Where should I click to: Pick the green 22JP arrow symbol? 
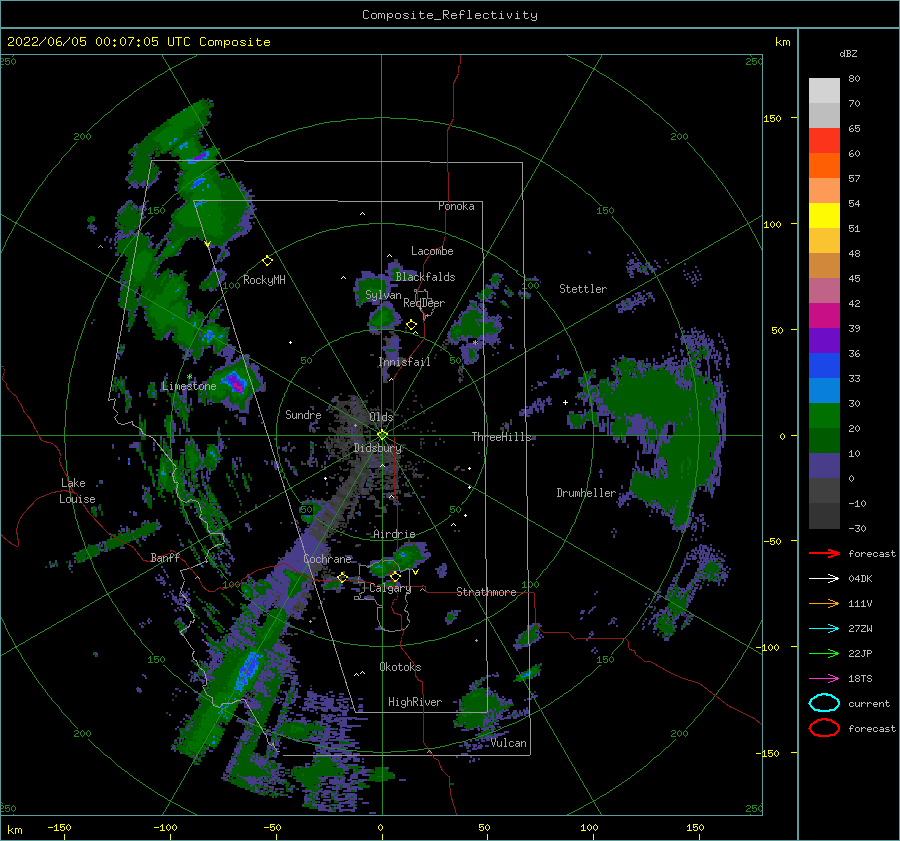point(824,653)
